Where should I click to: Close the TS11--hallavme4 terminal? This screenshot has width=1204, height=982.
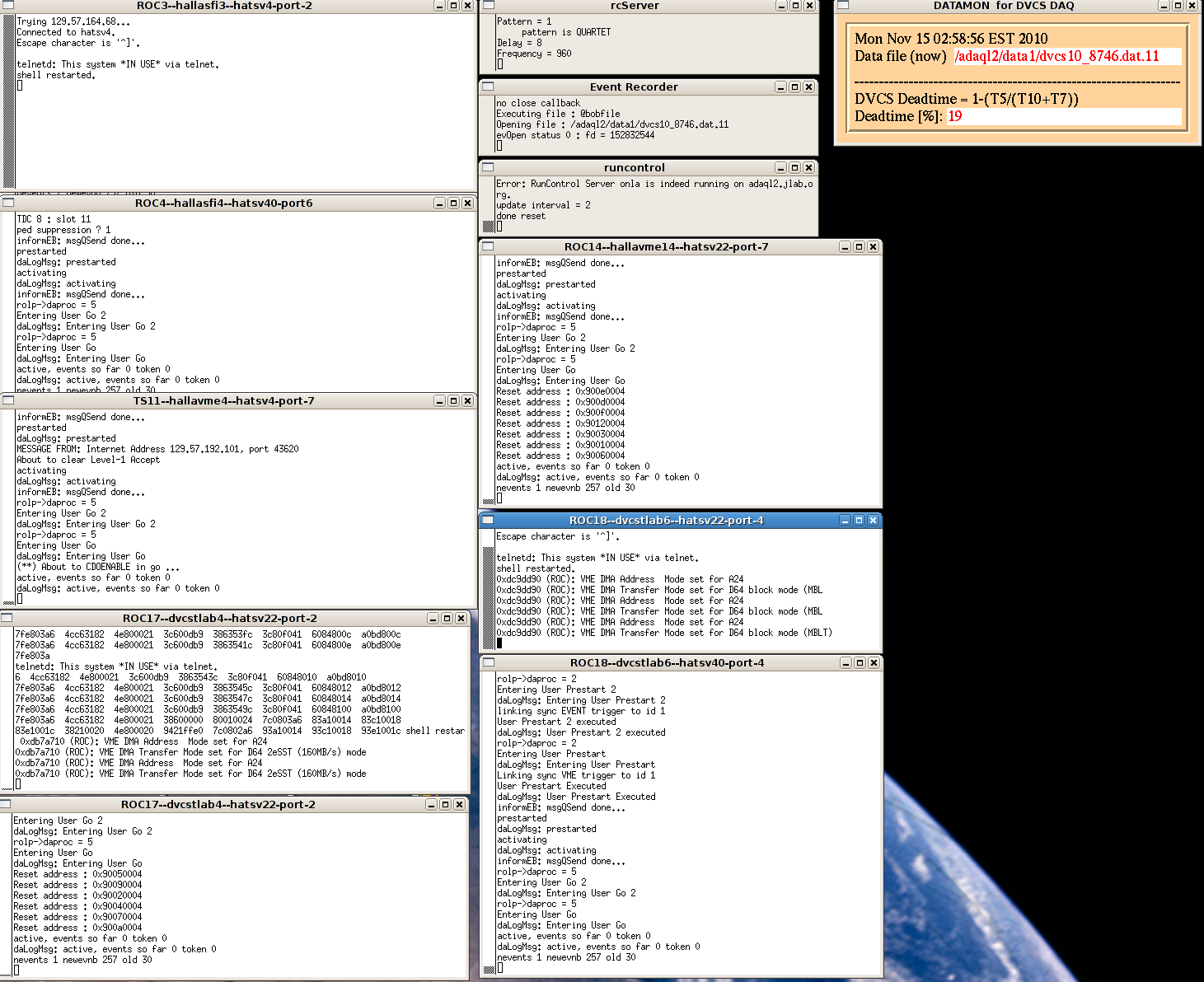coord(467,400)
